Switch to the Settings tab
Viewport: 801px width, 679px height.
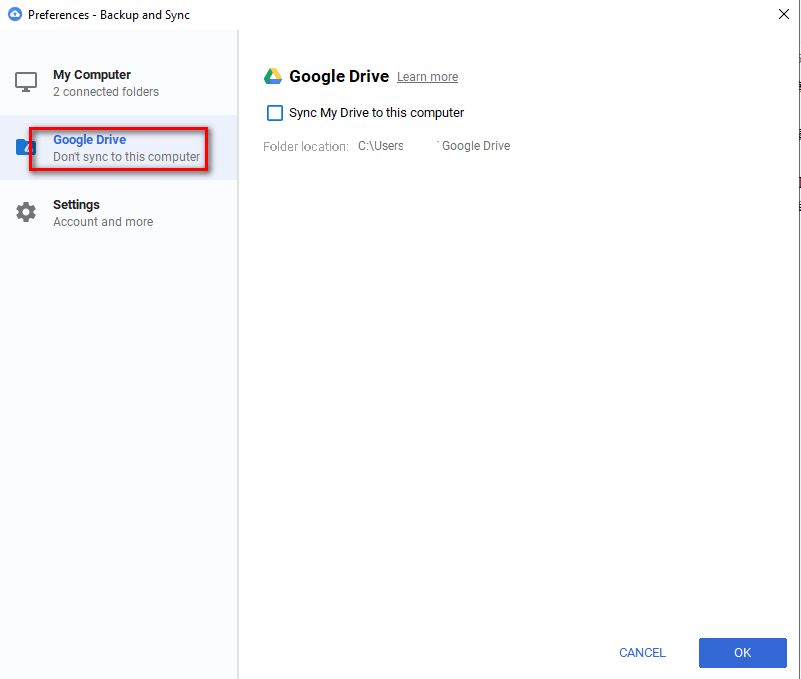point(76,205)
